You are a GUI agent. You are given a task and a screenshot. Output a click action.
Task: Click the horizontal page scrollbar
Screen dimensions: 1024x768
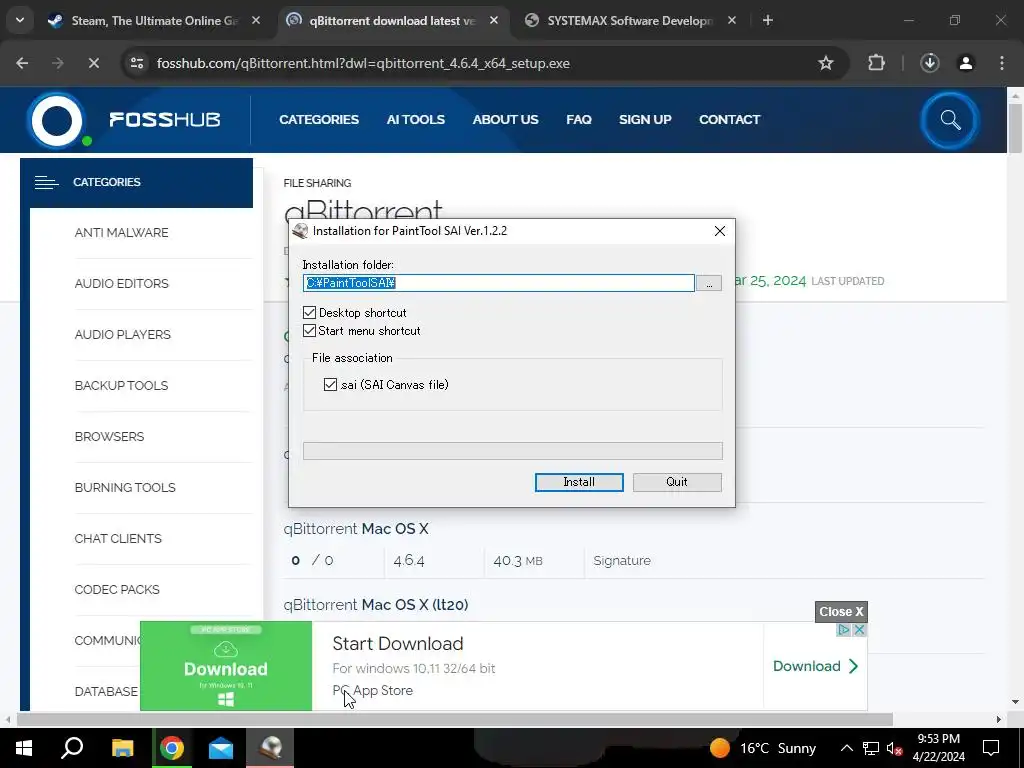coord(455,719)
